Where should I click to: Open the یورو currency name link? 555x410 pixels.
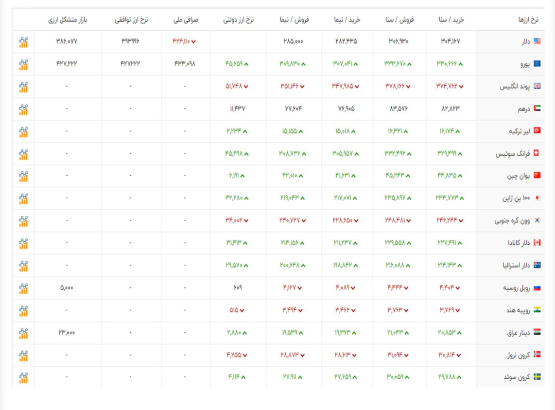click(x=525, y=64)
